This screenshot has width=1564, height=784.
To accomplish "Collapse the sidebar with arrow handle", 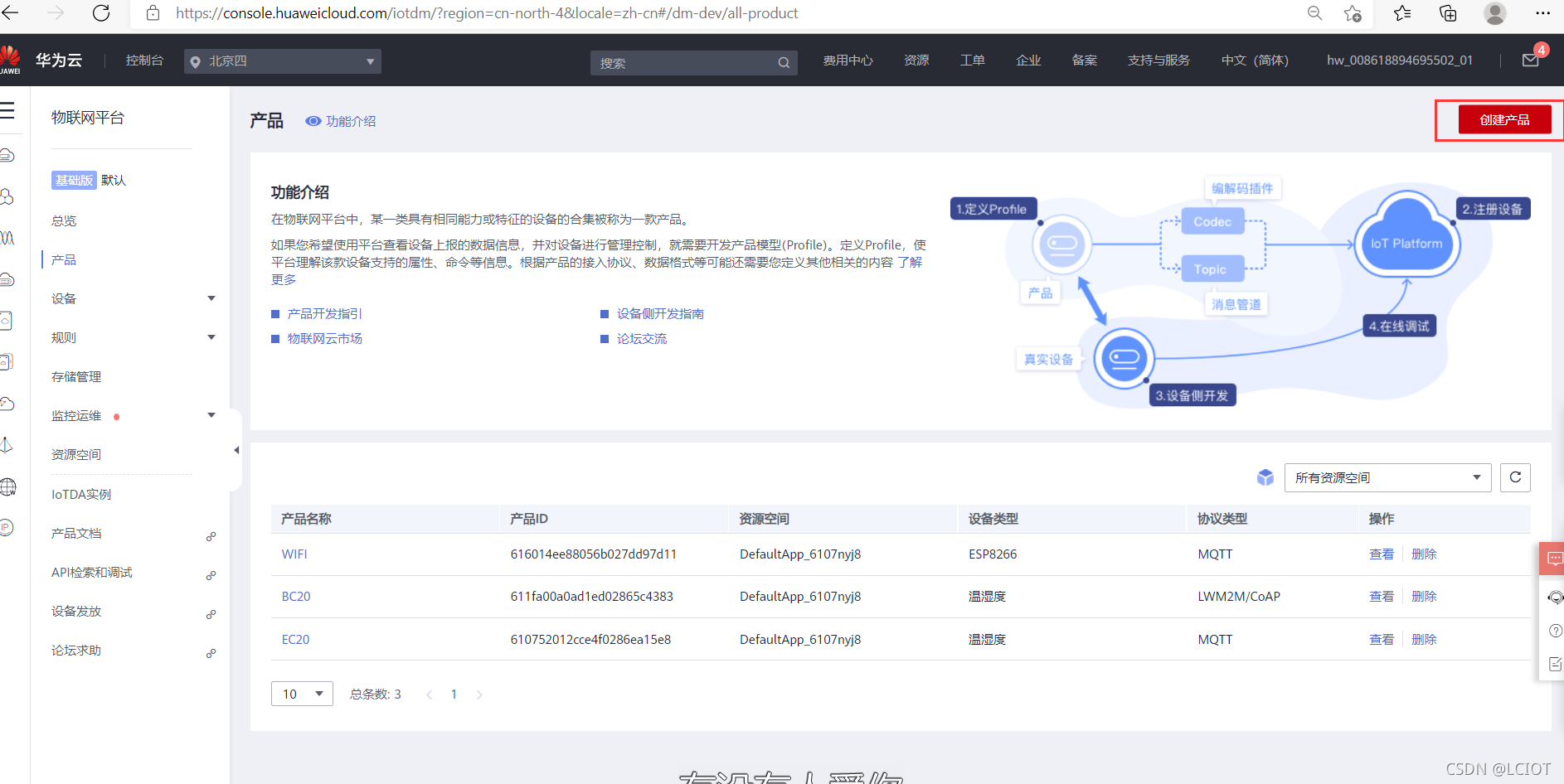I will 236,450.
